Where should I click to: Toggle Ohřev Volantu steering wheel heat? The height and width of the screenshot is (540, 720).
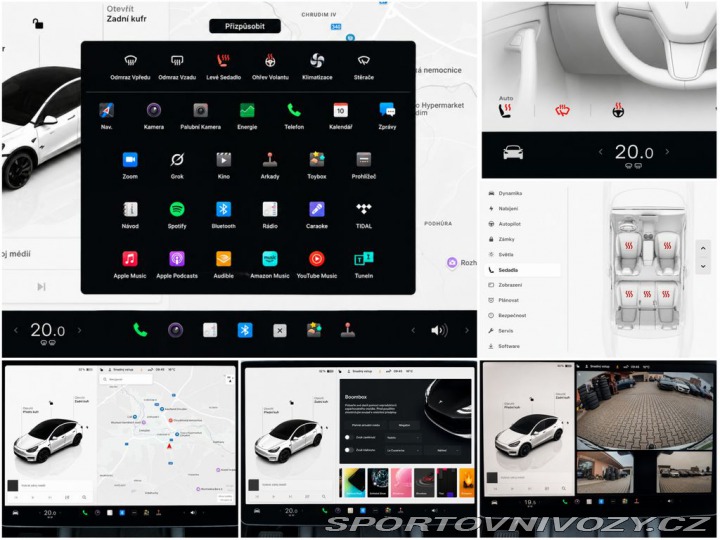[270, 61]
